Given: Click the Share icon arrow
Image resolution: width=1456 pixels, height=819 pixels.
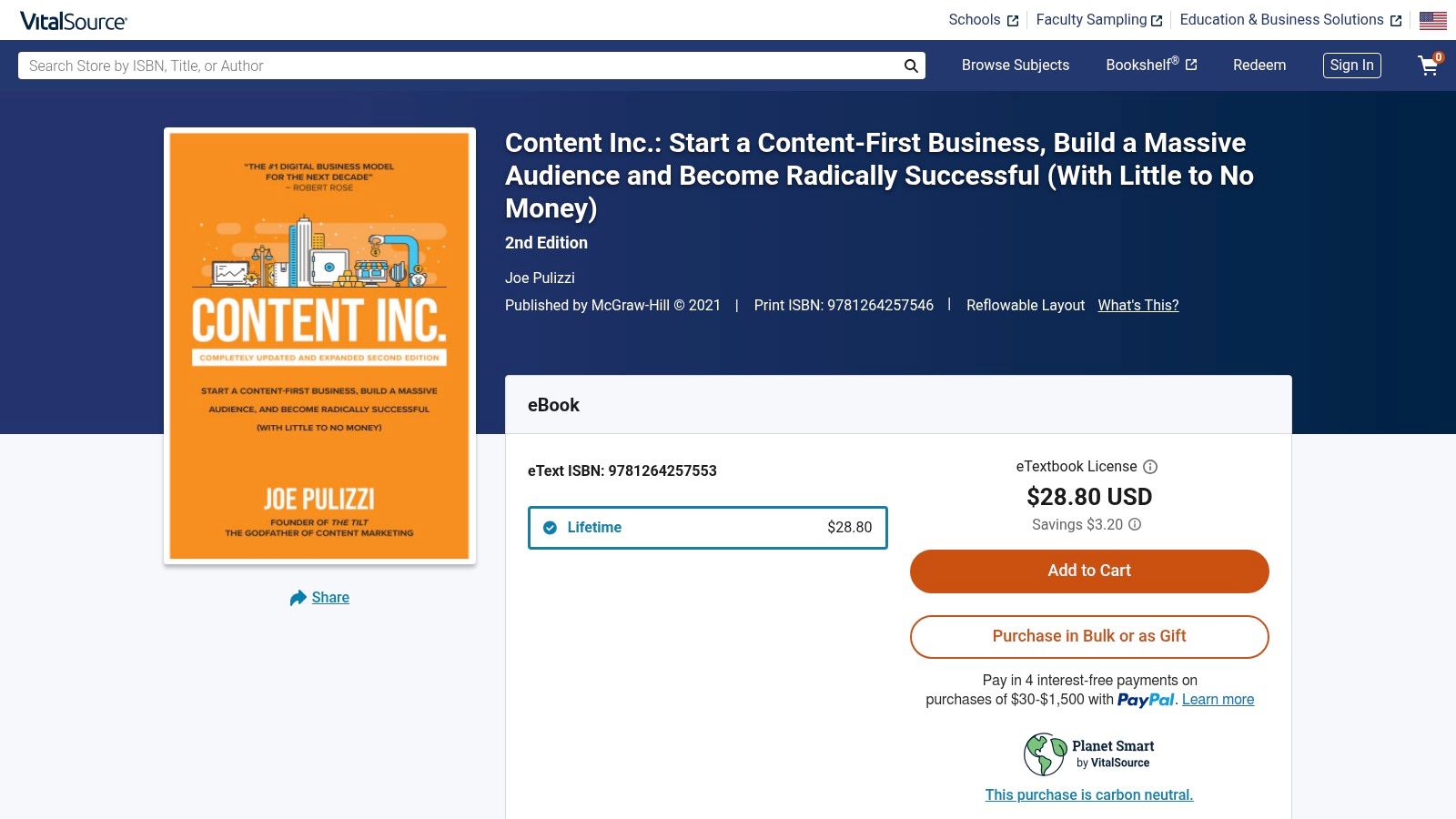Looking at the screenshot, I should (x=297, y=597).
